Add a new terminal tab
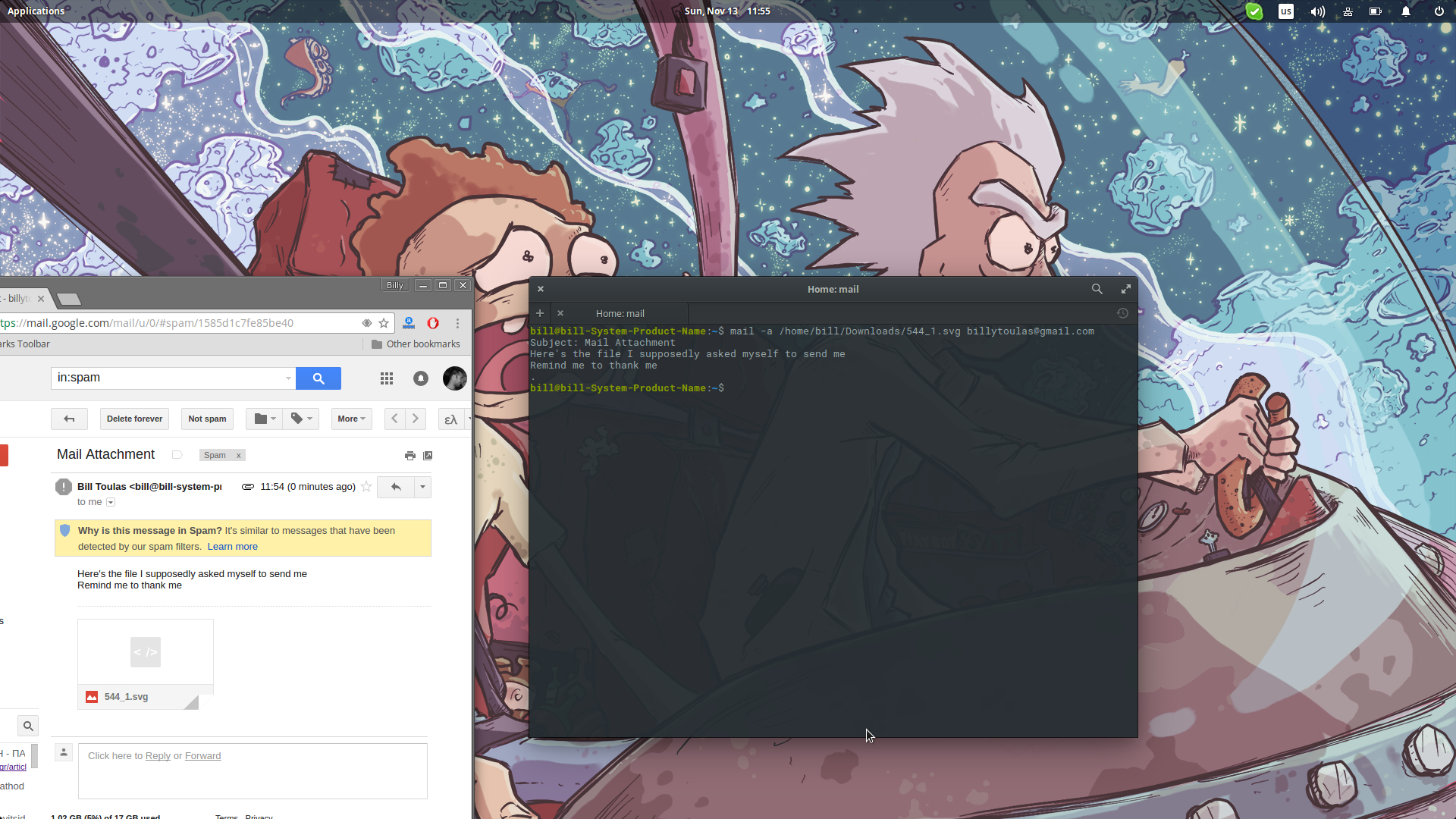Image resolution: width=1456 pixels, height=819 pixels. [540, 313]
